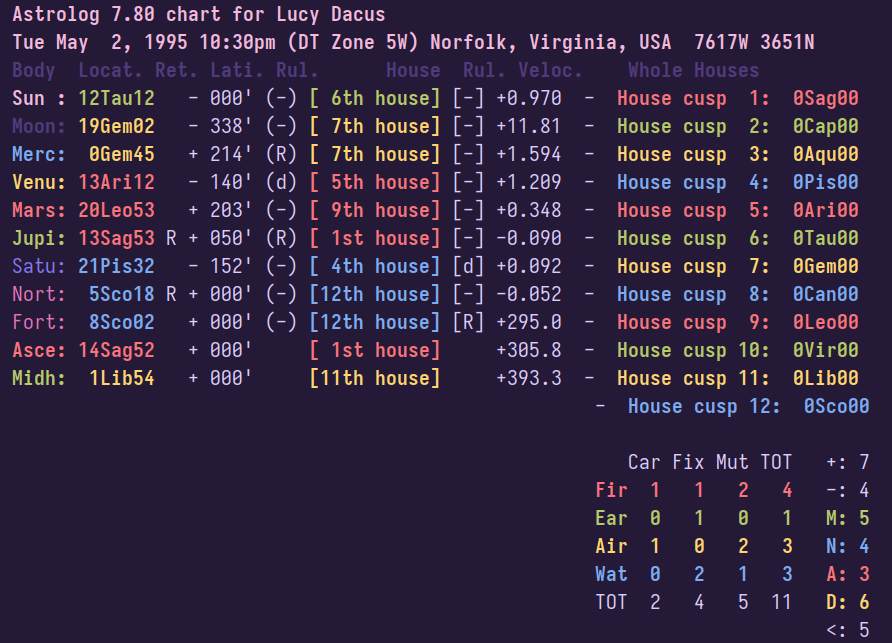Select Venus location 13Ari12

point(116,183)
